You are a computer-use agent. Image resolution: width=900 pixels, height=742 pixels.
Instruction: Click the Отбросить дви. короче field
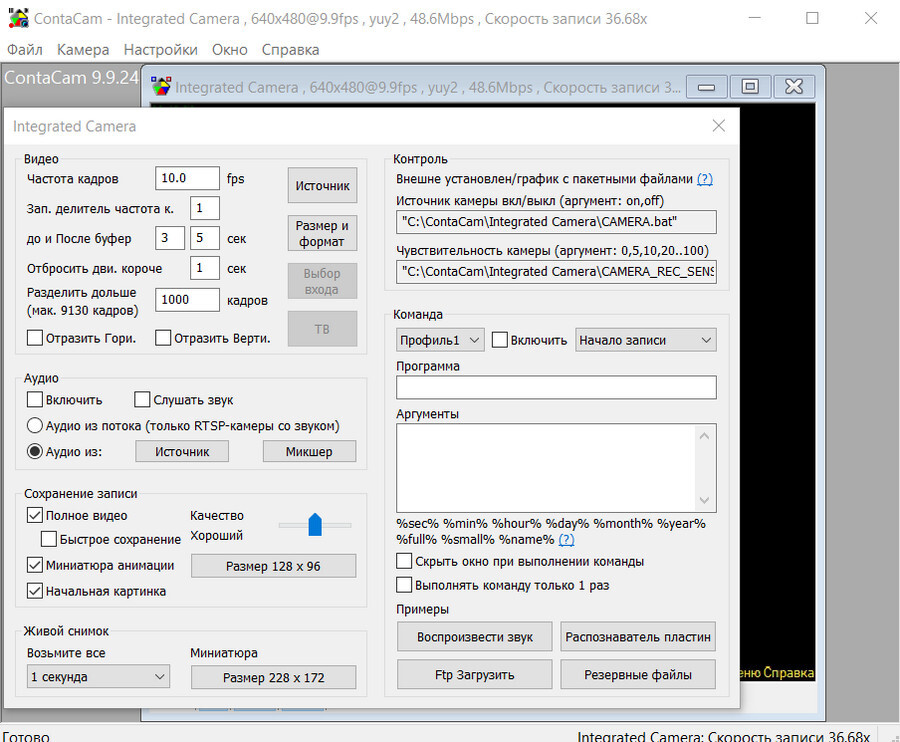[205, 267]
